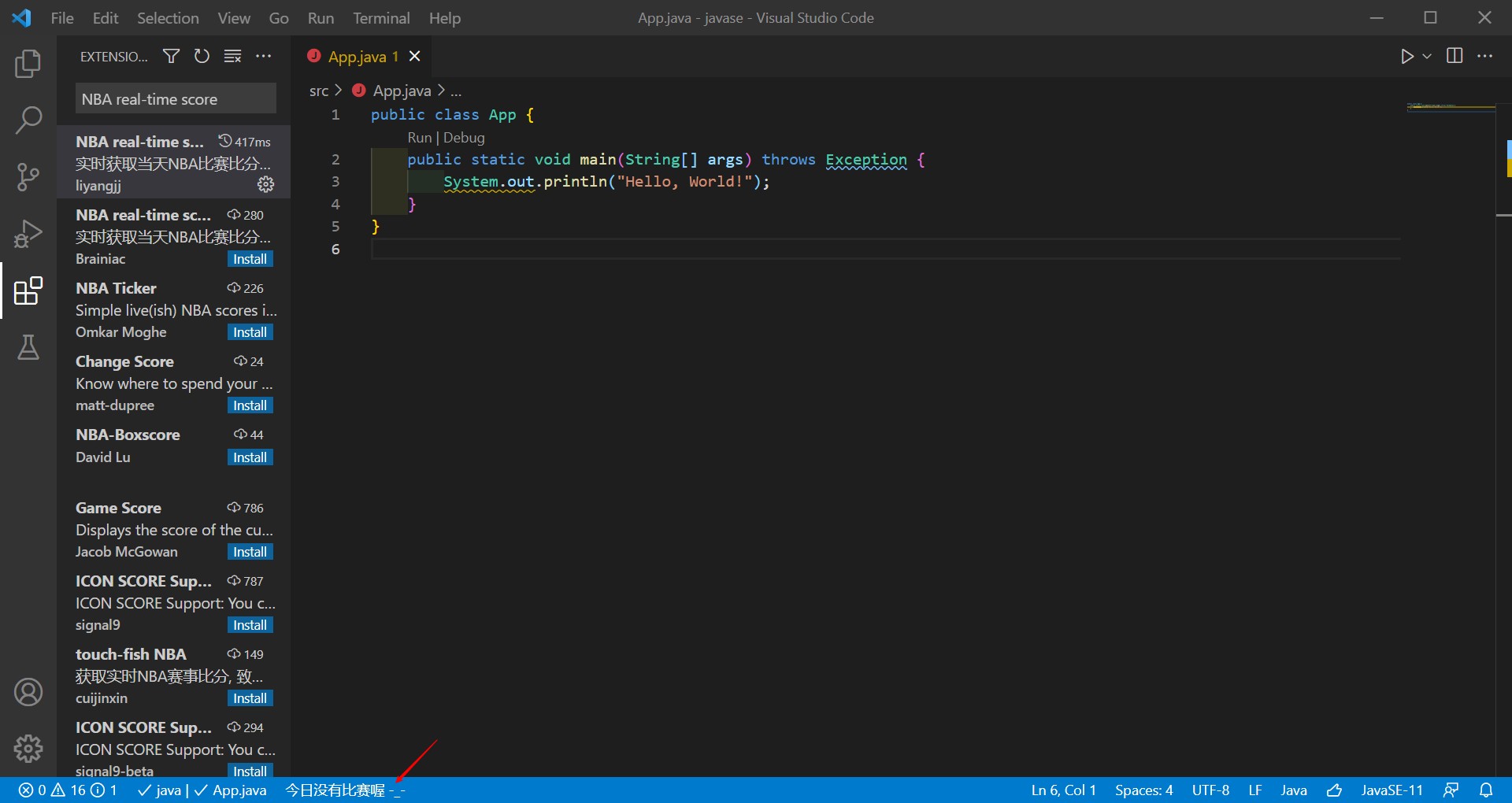Install the NBA Ticker extension
Viewport: 1512px width, 803px height.
(x=250, y=332)
